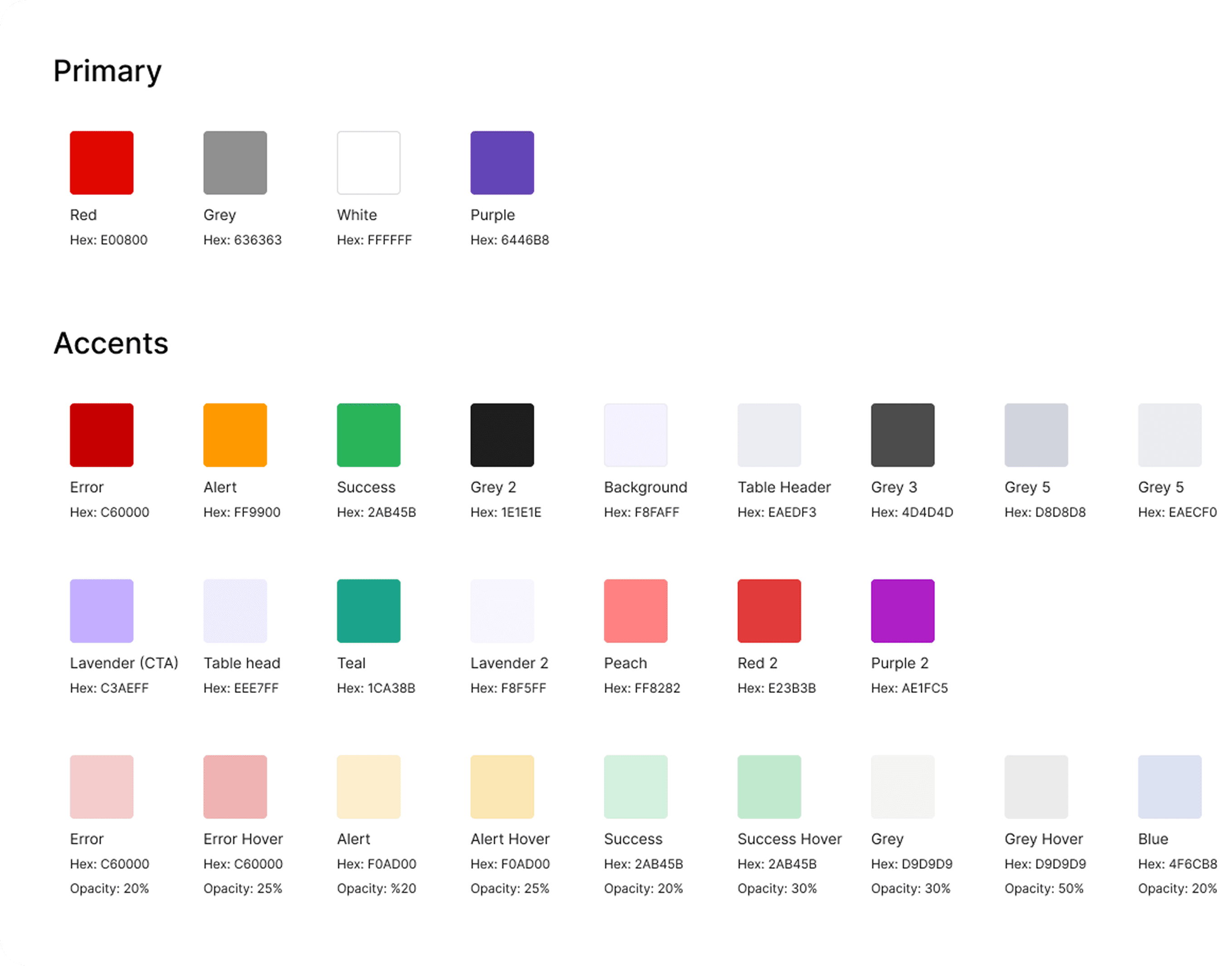Click the White FFFFFF color swatch
1232x966 pixels.
pos(368,163)
